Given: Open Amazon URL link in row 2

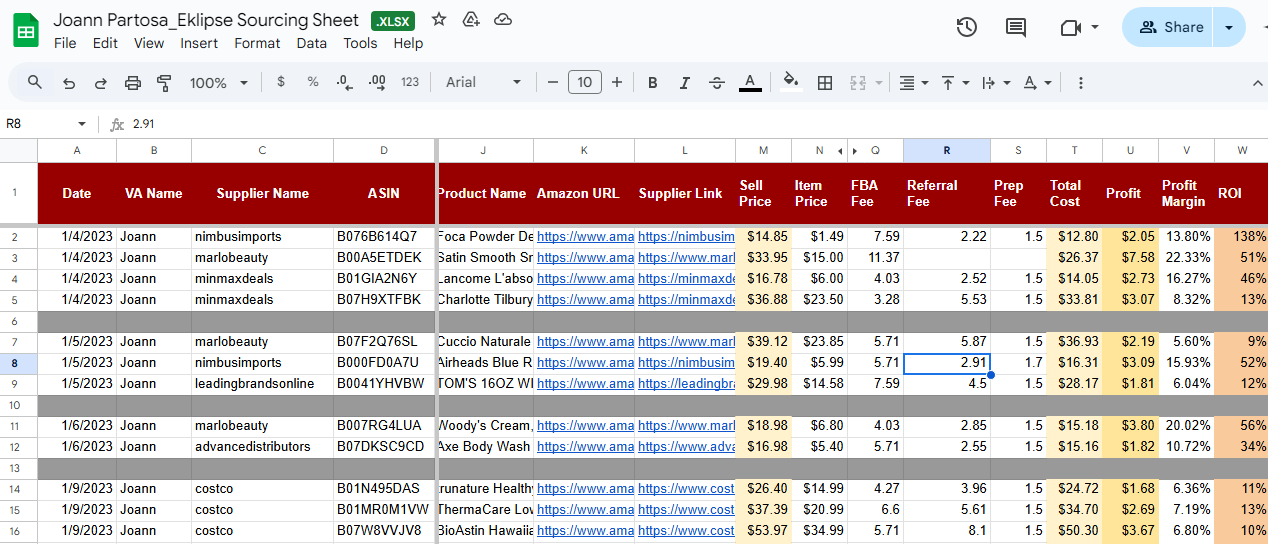Looking at the screenshot, I should tap(585, 237).
